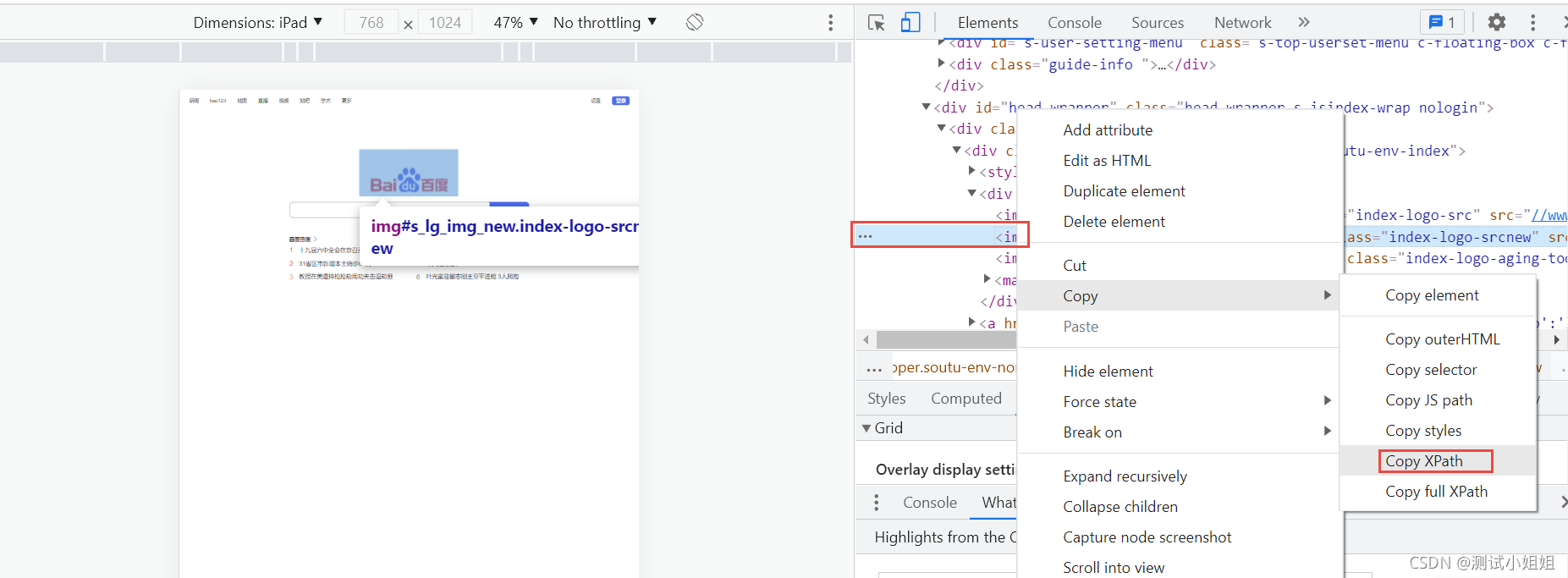The width and height of the screenshot is (1568, 578).
Task: Click the console messages badge showing 1
Action: point(1443,23)
